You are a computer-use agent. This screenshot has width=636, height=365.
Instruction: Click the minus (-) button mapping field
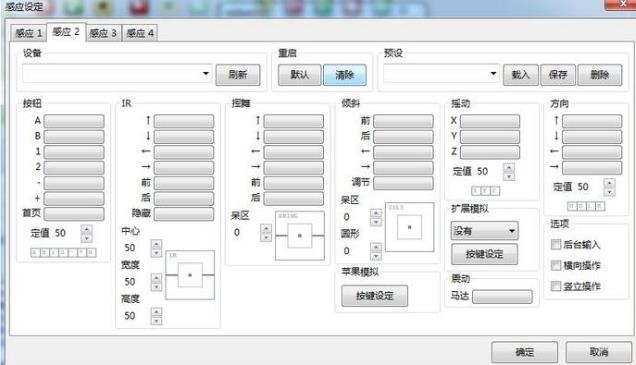tap(74, 182)
